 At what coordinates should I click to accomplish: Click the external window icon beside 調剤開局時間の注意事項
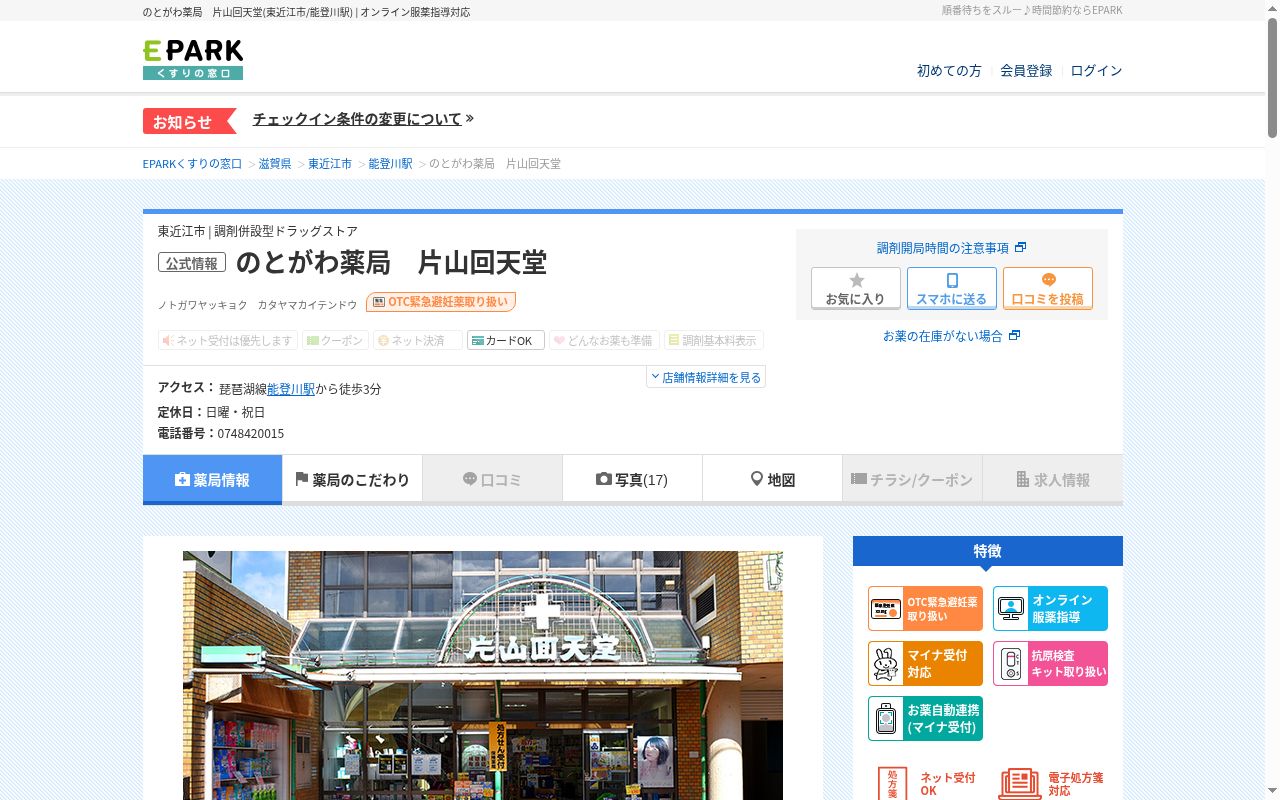pos(1020,247)
